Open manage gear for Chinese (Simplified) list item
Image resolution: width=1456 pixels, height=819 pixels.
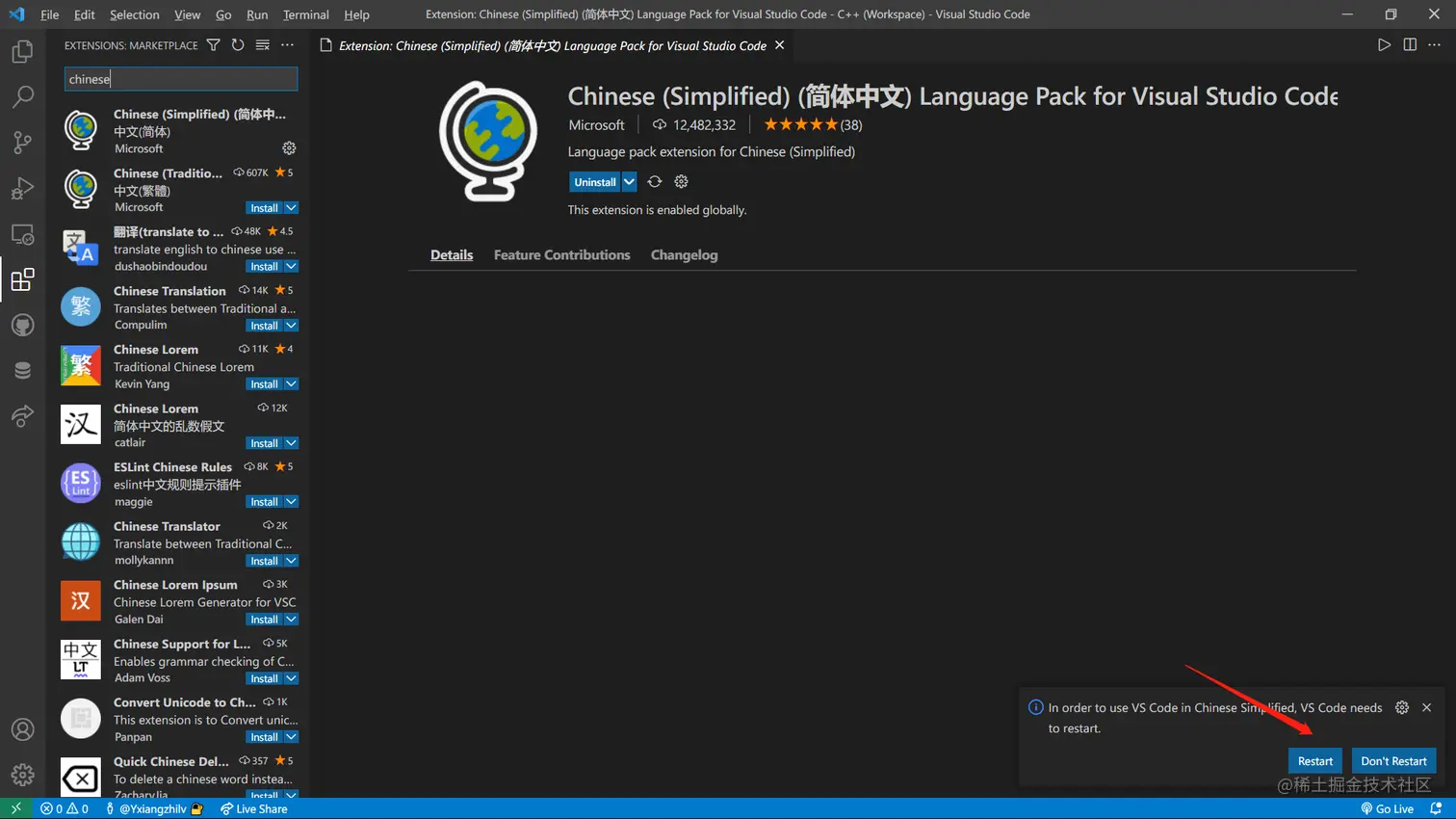(289, 148)
